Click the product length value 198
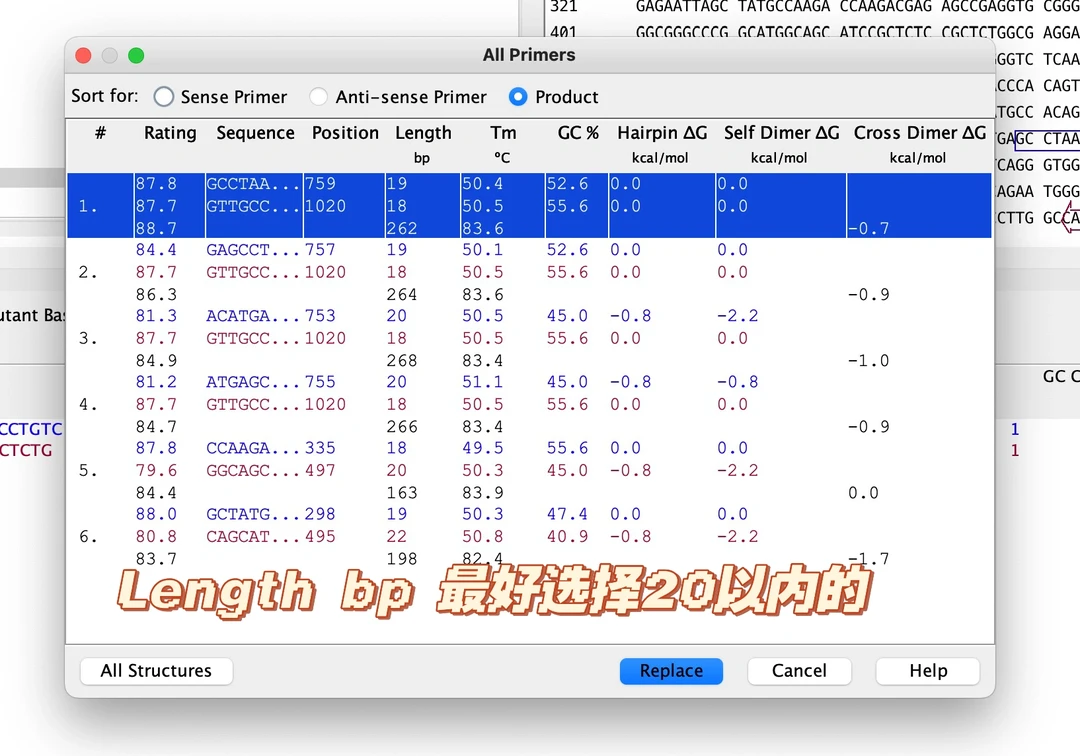Viewport: 1080px width, 756px height. [x=402, y=558]
